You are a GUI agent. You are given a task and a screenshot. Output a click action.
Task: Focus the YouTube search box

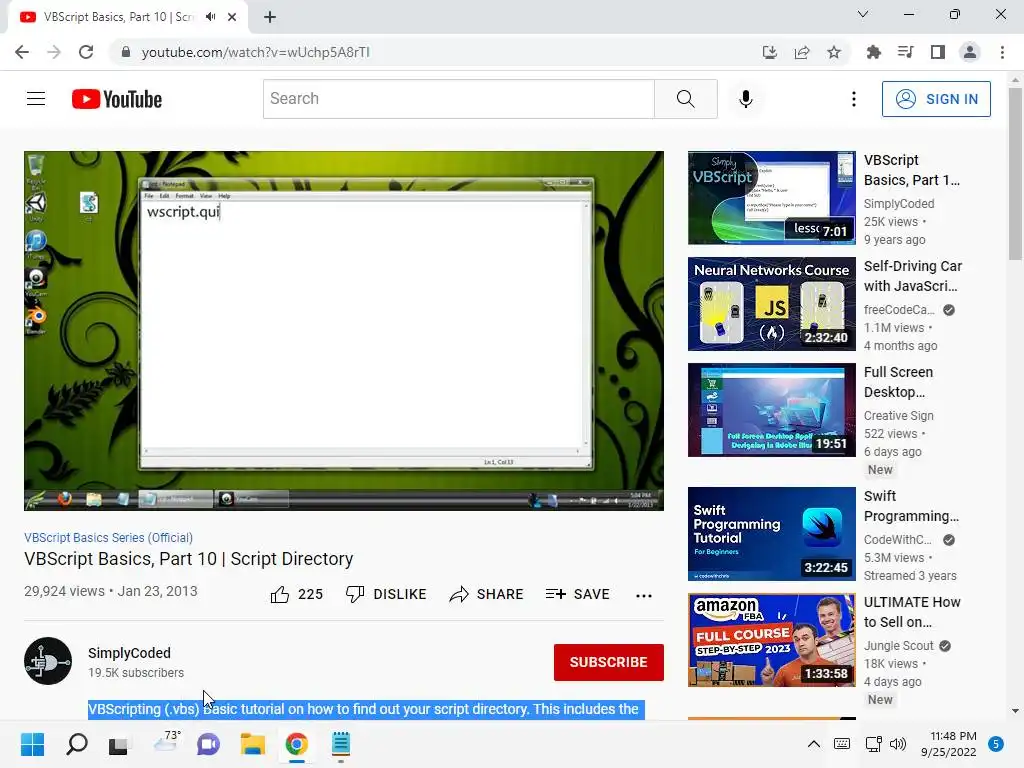coord(458,99)
